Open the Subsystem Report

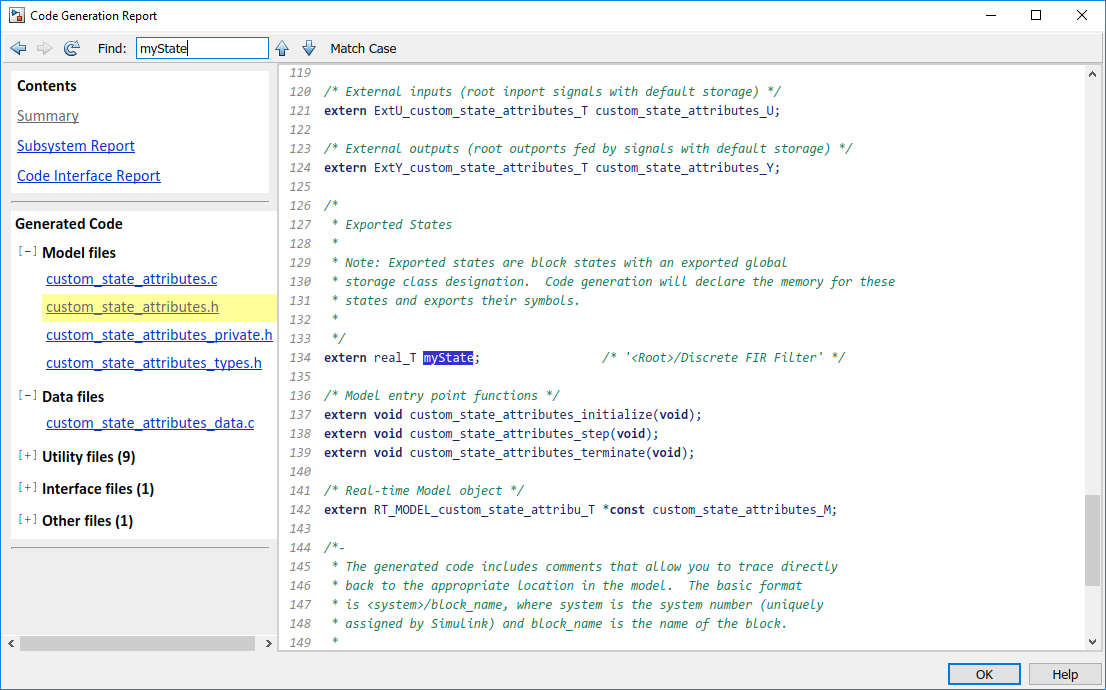(x=75, y=145)
